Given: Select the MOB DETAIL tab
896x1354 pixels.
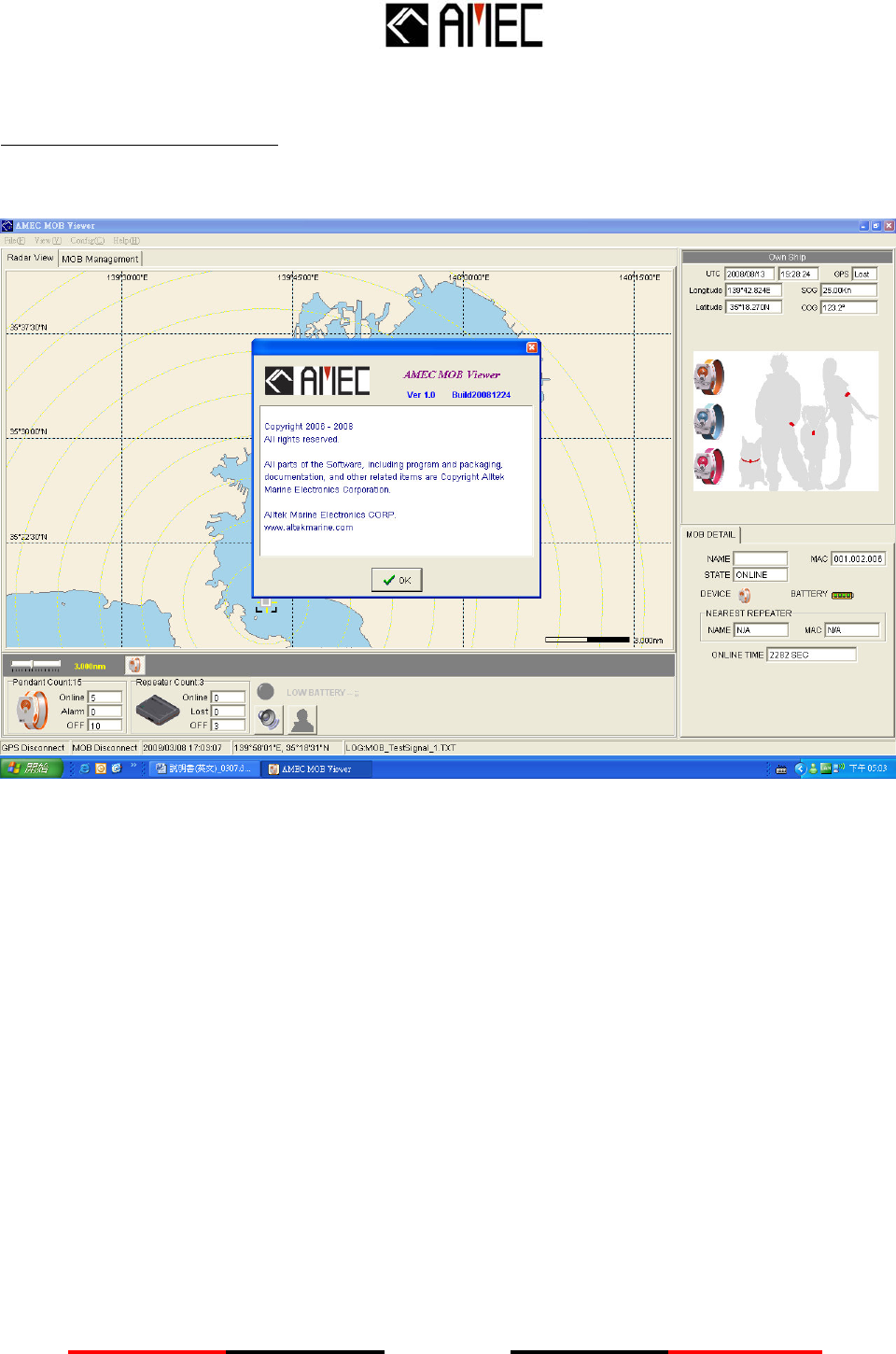Looking at the screenshot, I should 711,535.
